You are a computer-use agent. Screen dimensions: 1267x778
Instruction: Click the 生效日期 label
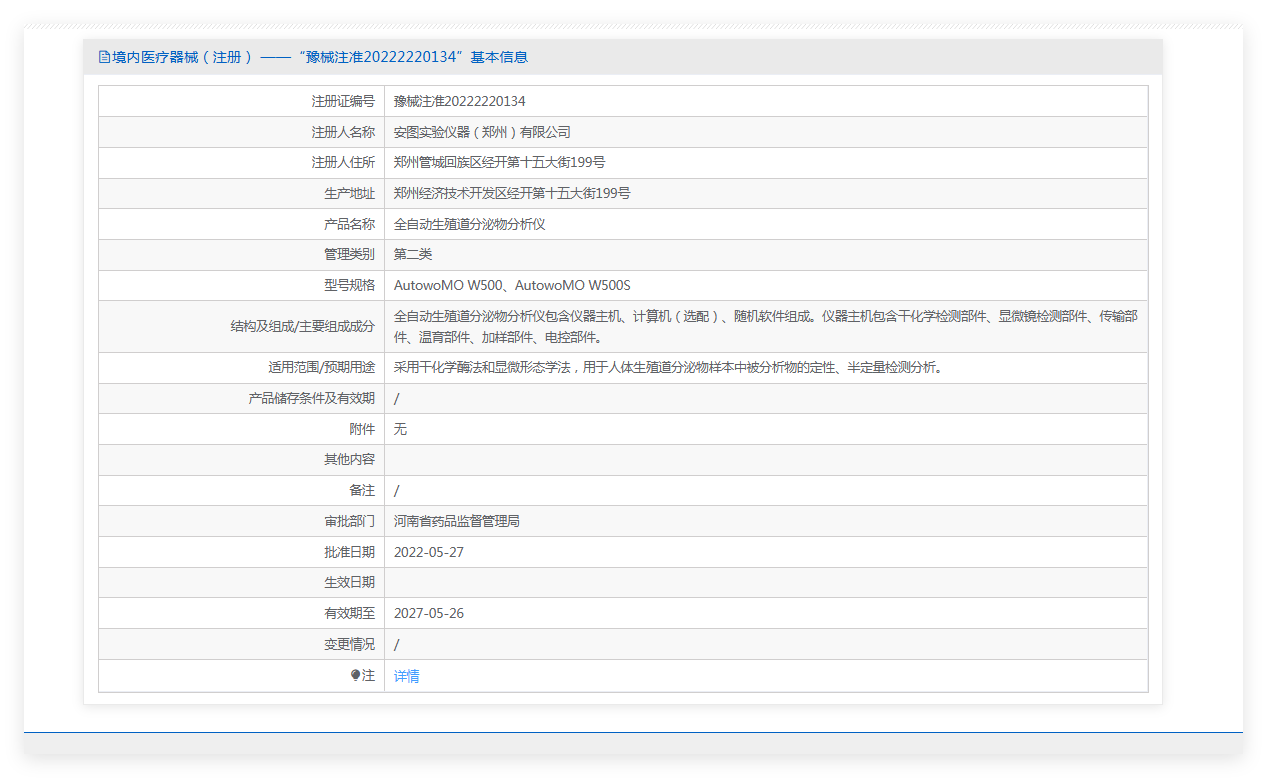pos(349,582)
